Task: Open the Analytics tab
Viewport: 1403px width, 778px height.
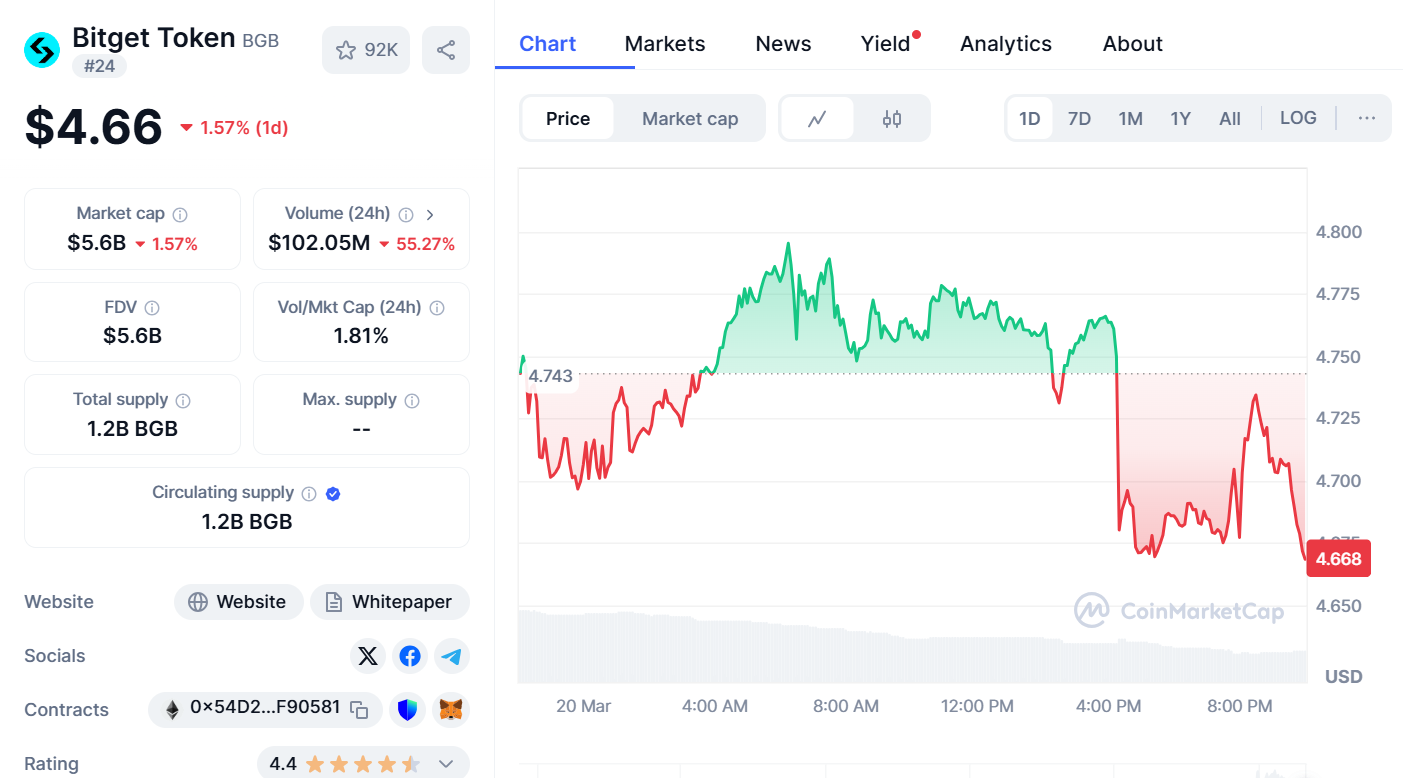Action: [1005, 43]
